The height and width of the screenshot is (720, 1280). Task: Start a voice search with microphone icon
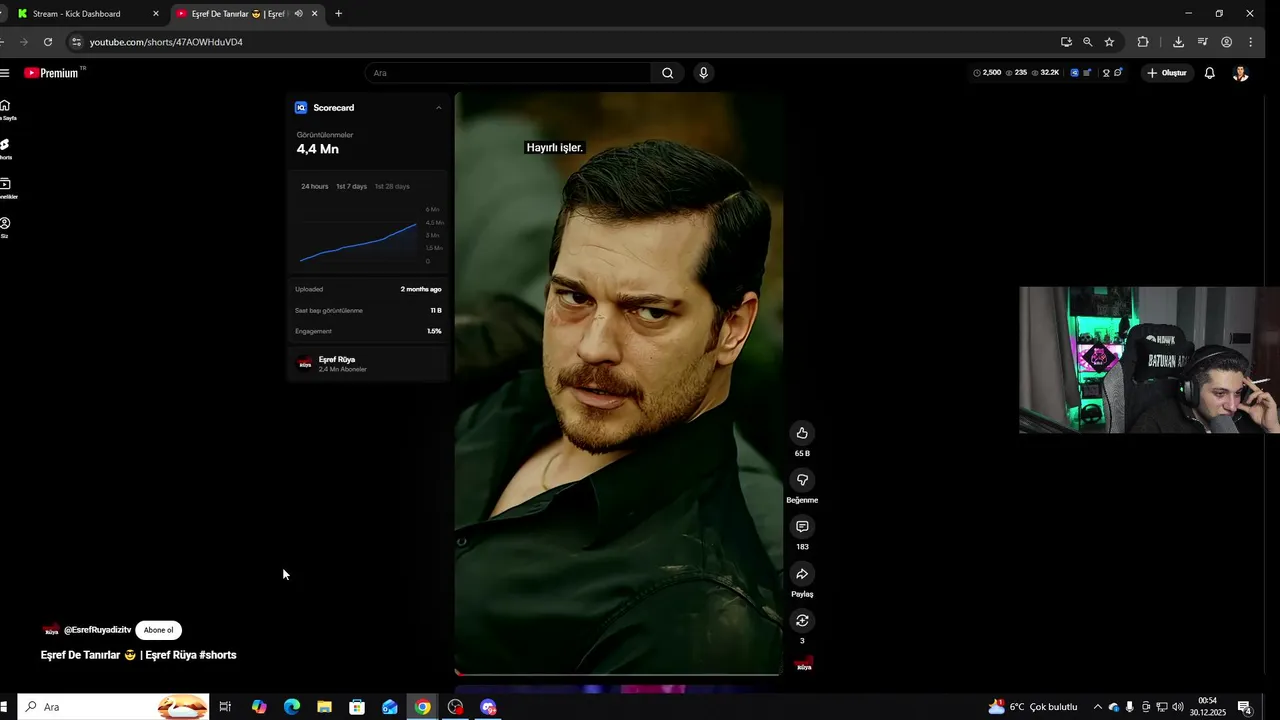[x=704, y=73]
